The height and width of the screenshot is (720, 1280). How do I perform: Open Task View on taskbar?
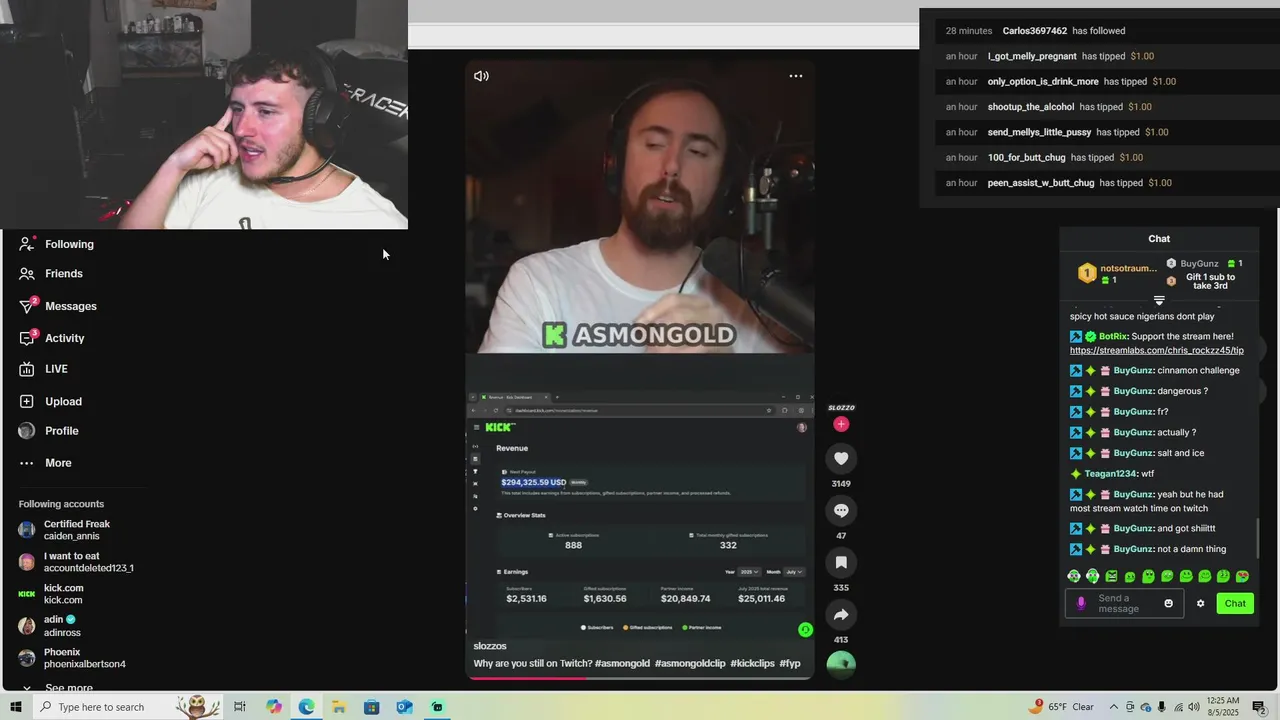point(240,707)
